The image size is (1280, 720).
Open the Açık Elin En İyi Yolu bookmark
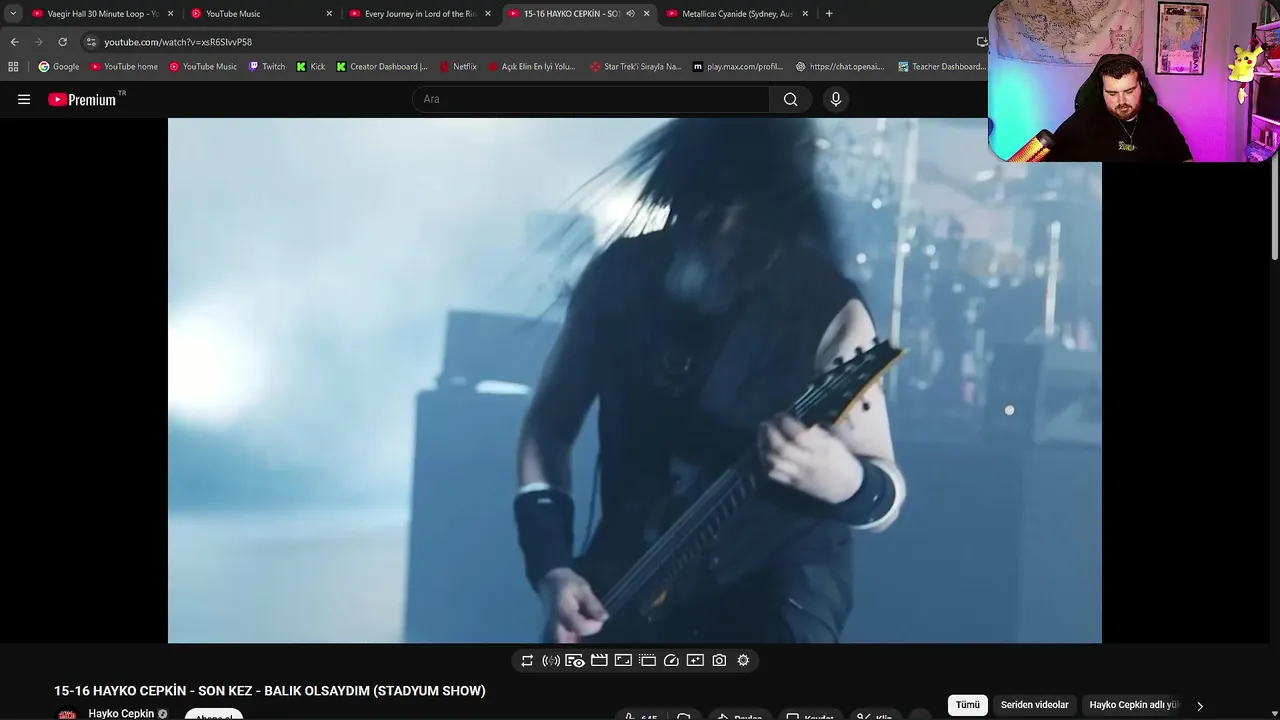click(531, 67)
